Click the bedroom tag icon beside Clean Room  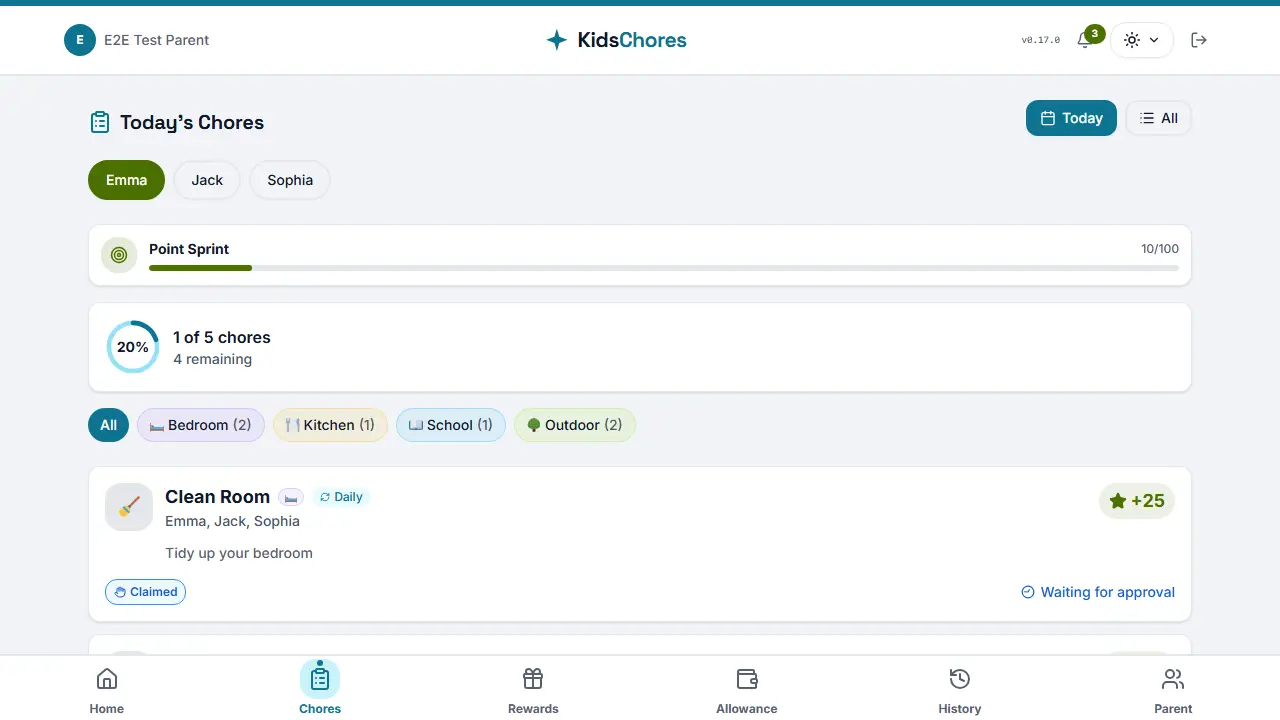pyautogui.click(x=291, y=497)
